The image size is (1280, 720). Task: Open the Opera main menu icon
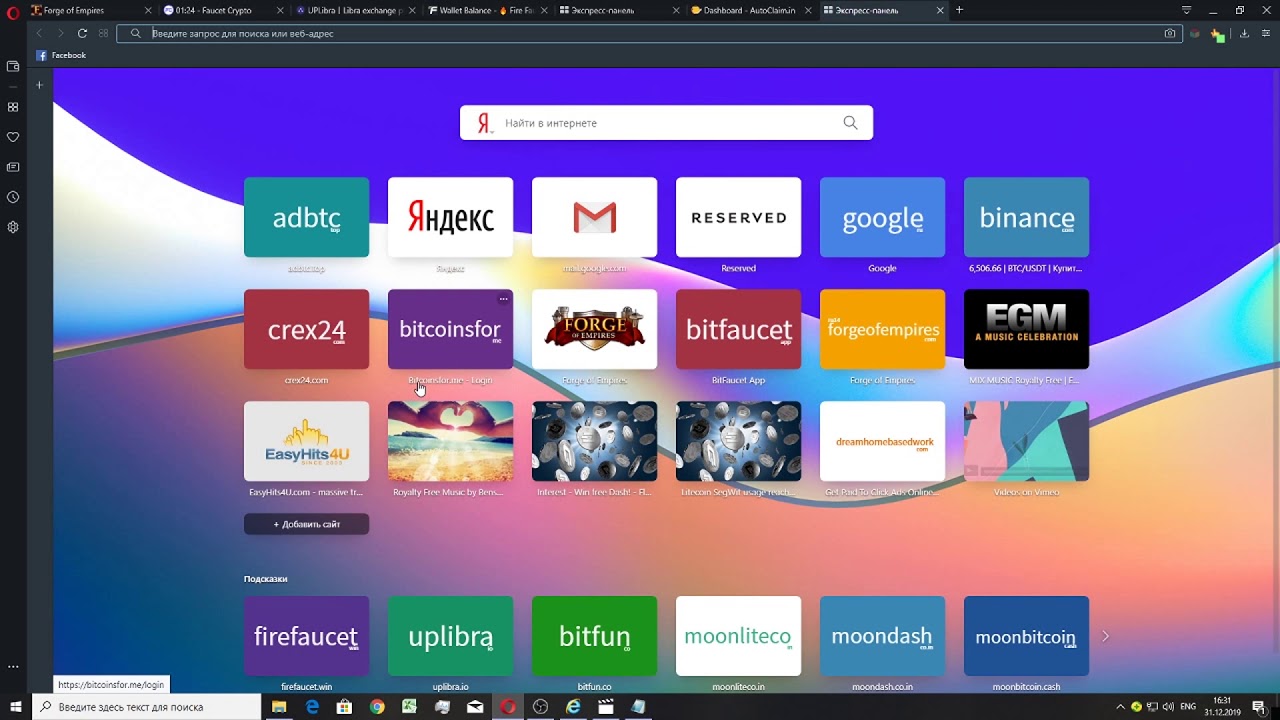[13, 11]
